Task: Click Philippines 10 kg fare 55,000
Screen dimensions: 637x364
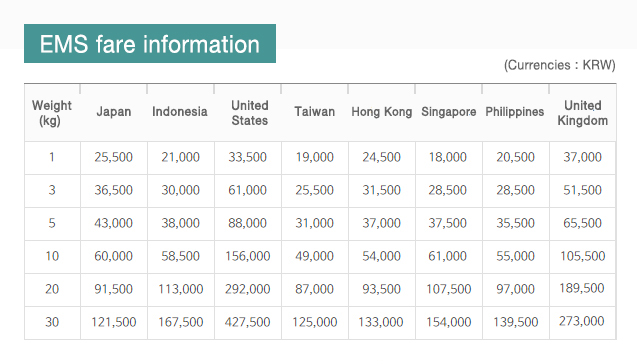Action: [x=515, y=256]
